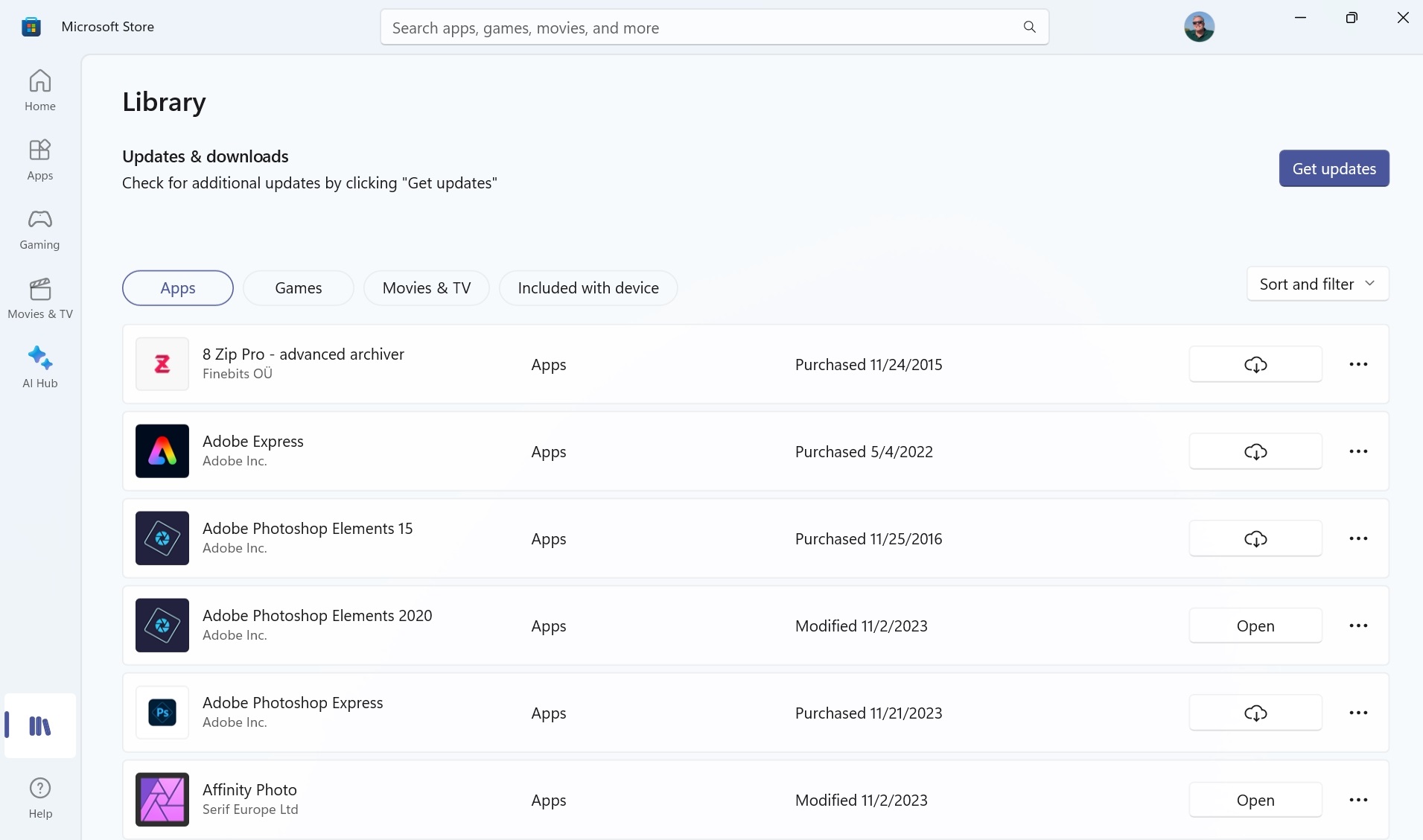Open AI Hub from sidebar
Image resolution: width=1423 pixels, height=840 pixels.
pos(40,367)
